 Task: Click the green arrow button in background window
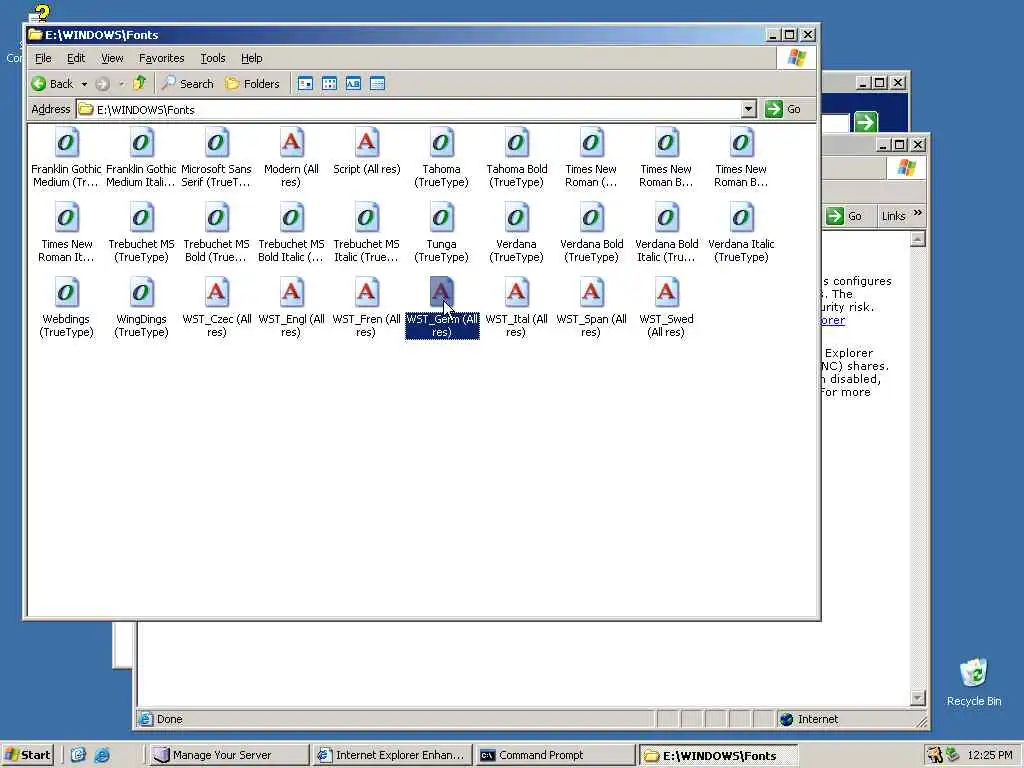[865, 121]
